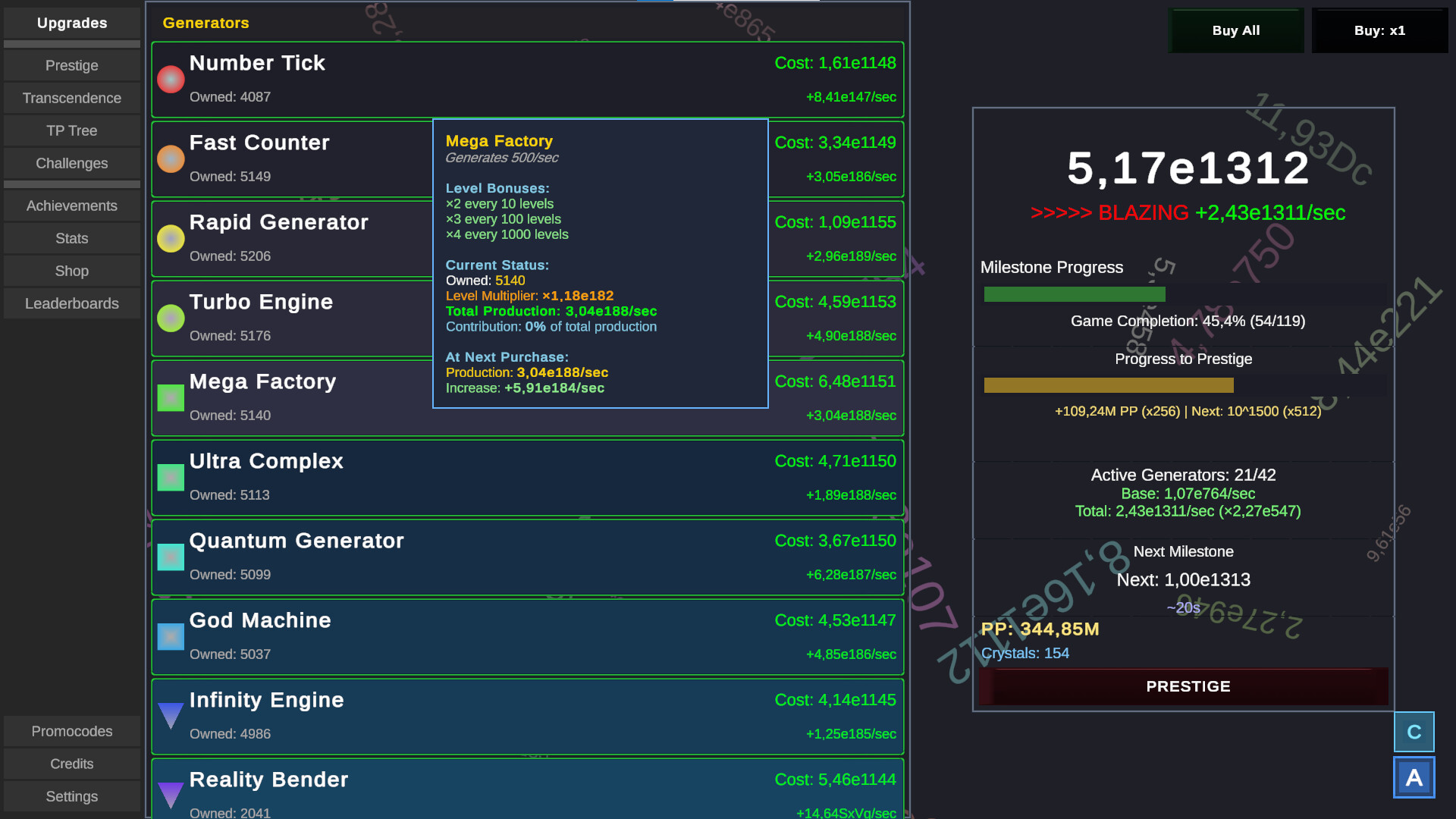The image size is (1456, 819).
Task: Click the Quantum Generator teal square icon
Action: 170,557
